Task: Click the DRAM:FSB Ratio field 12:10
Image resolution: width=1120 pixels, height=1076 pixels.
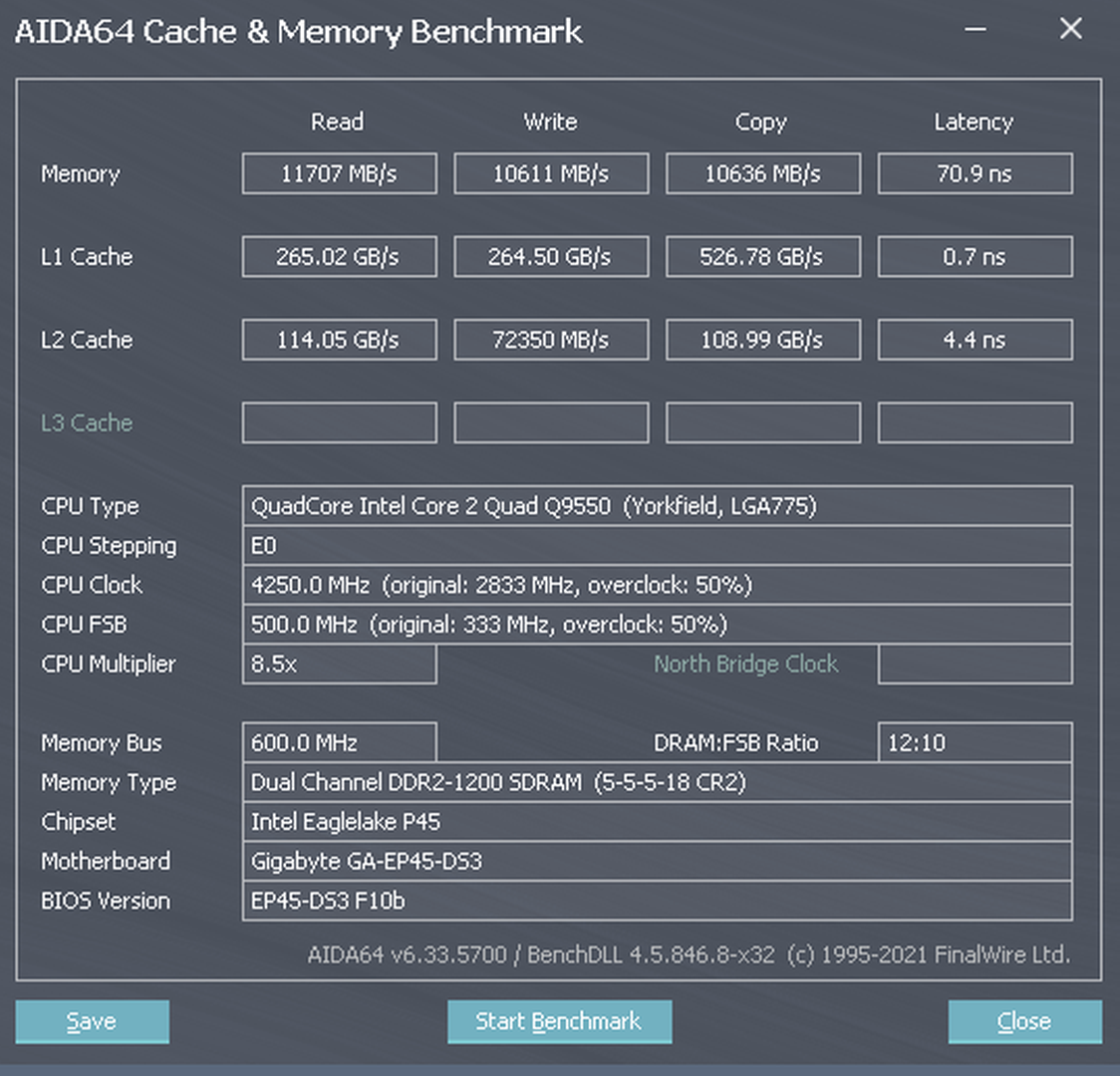Action: click(x=975, y=743)
